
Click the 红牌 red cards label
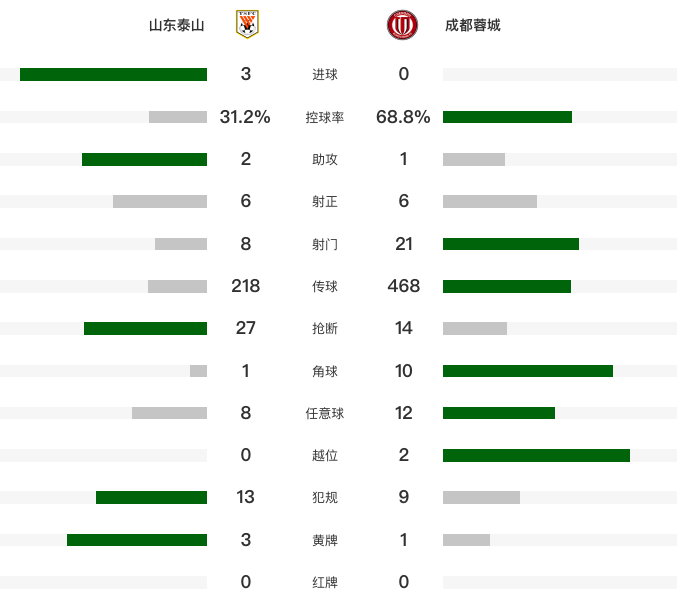pyautogui.click(x=325, y=583)
